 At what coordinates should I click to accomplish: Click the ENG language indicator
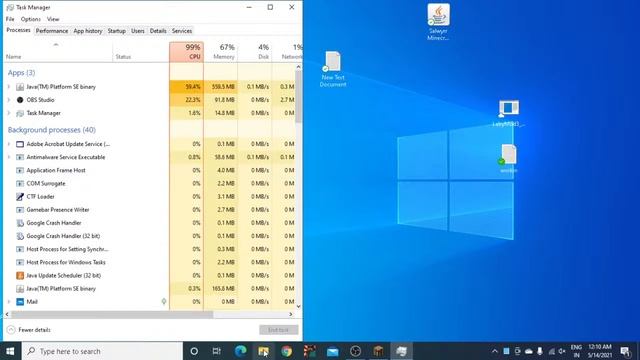pos(576,347)
